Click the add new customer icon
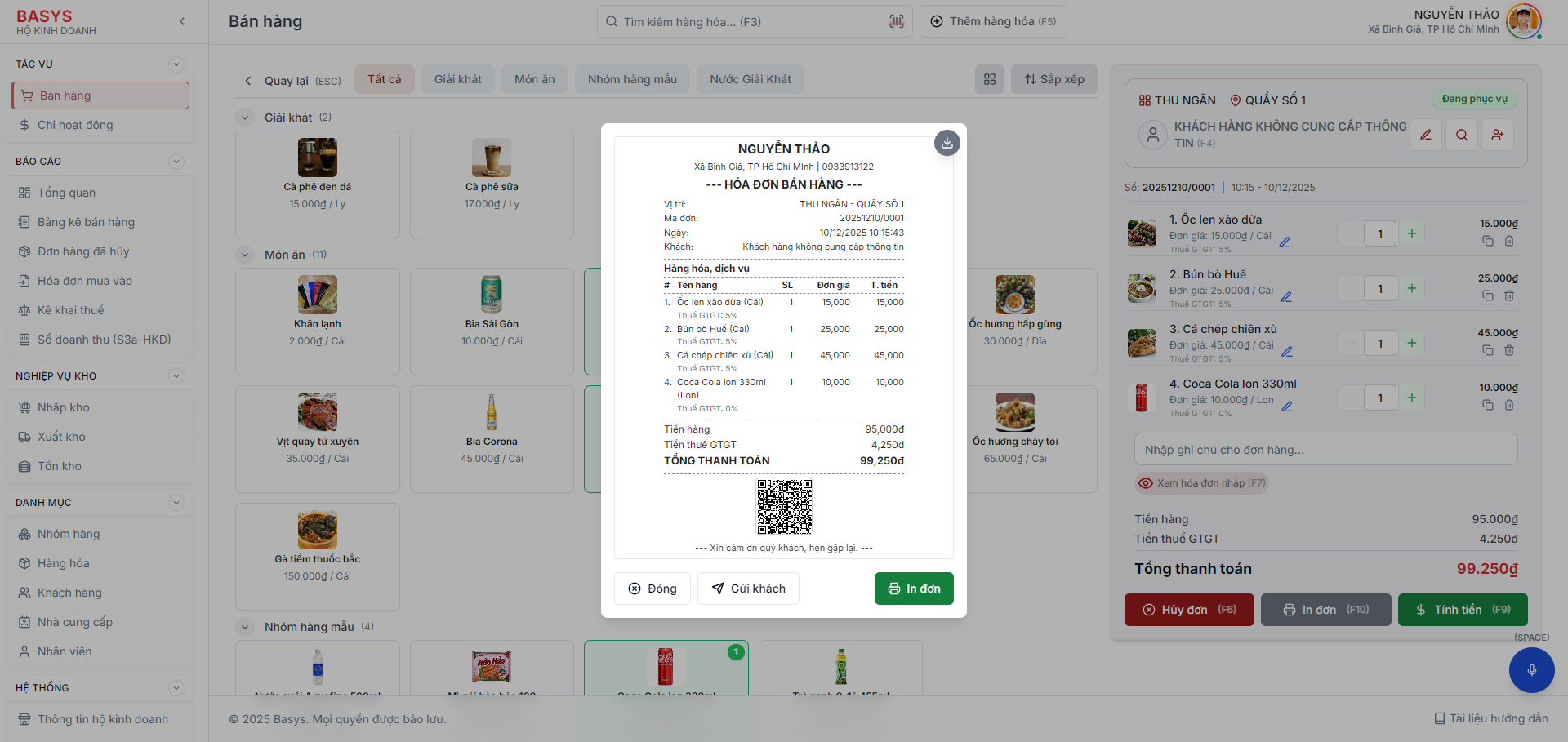 [x=1497, y=135]
